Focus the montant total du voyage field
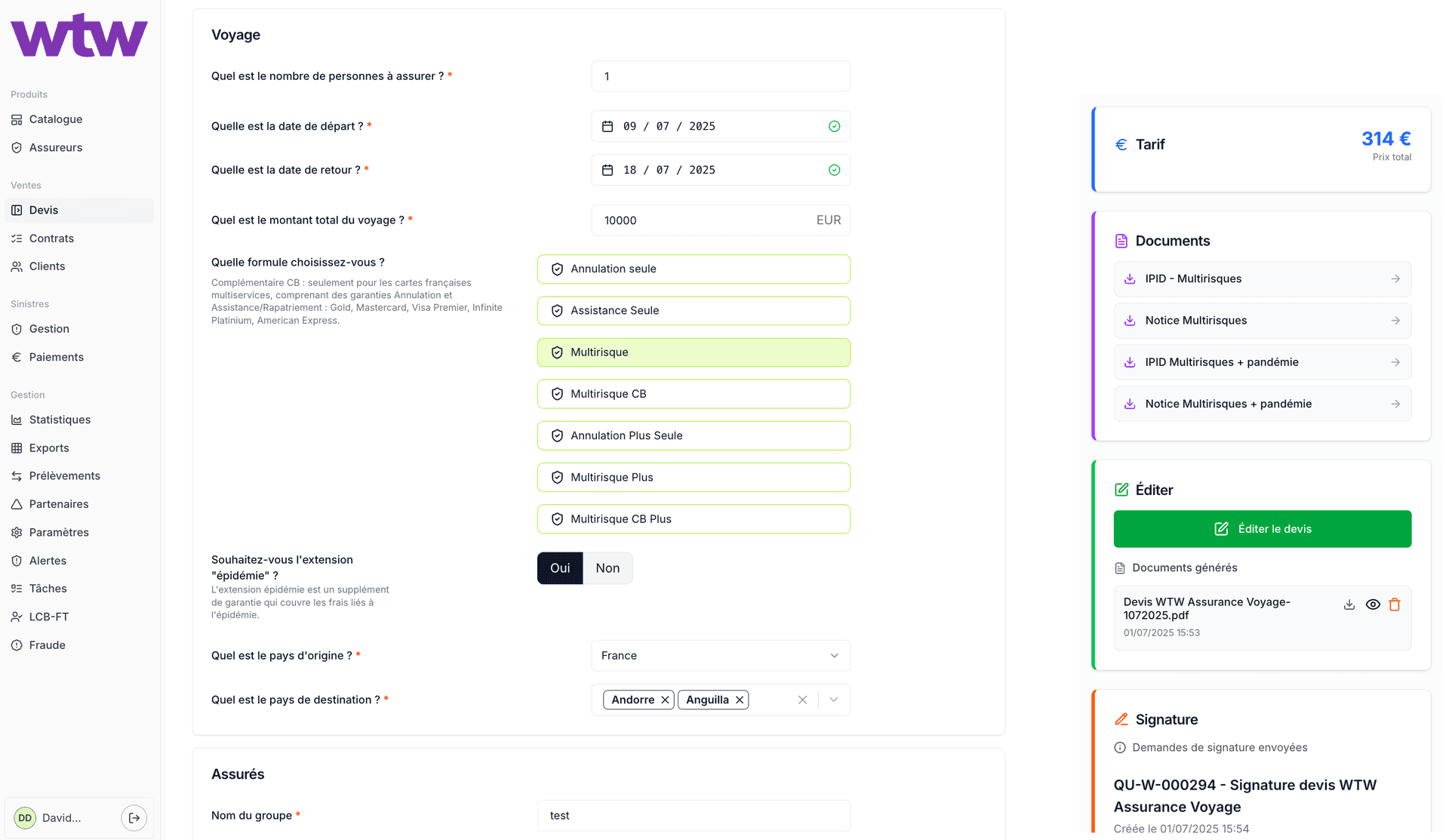This screenshot has width=1449, height=840. 702,220
